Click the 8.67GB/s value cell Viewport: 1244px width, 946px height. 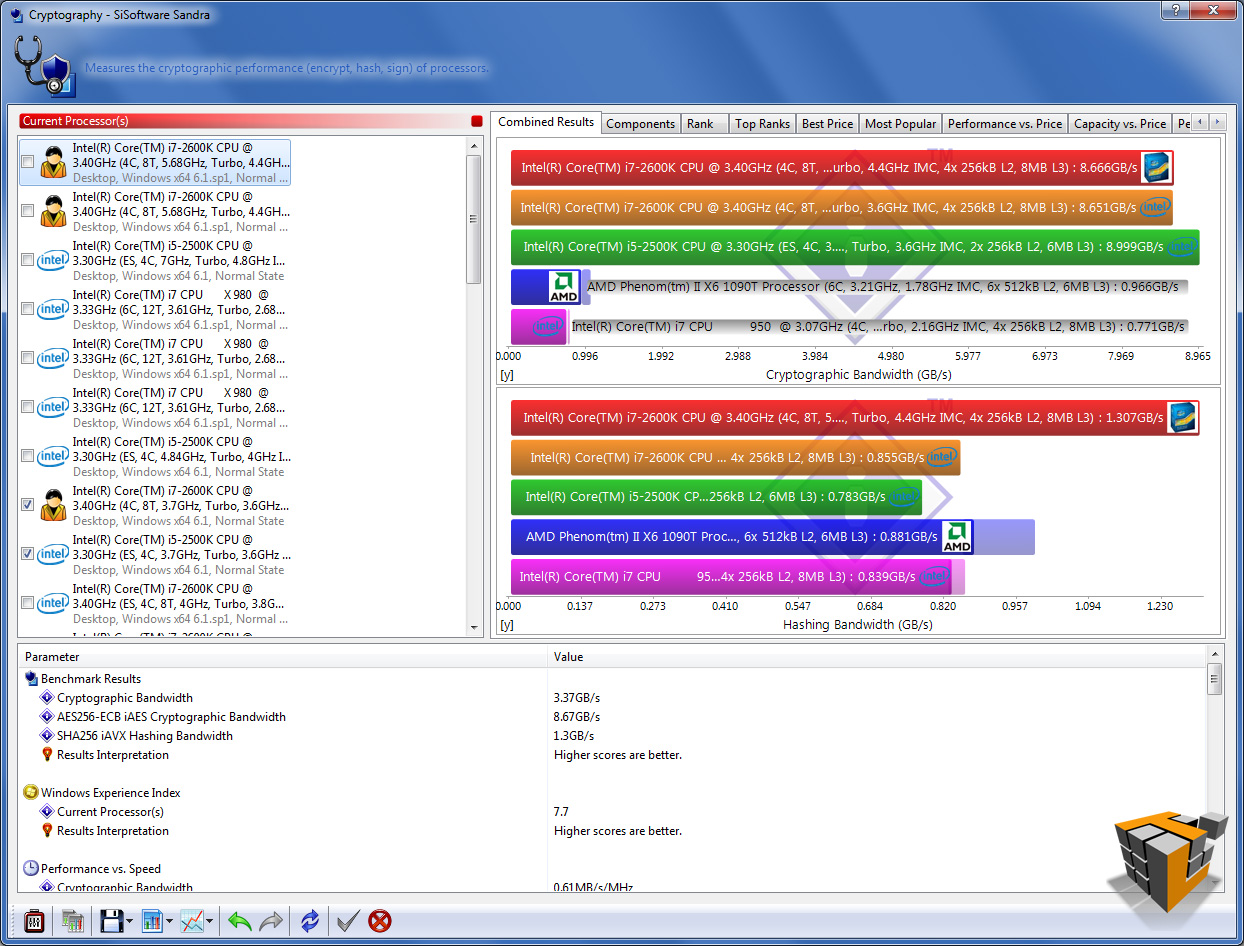pos(577,717)
